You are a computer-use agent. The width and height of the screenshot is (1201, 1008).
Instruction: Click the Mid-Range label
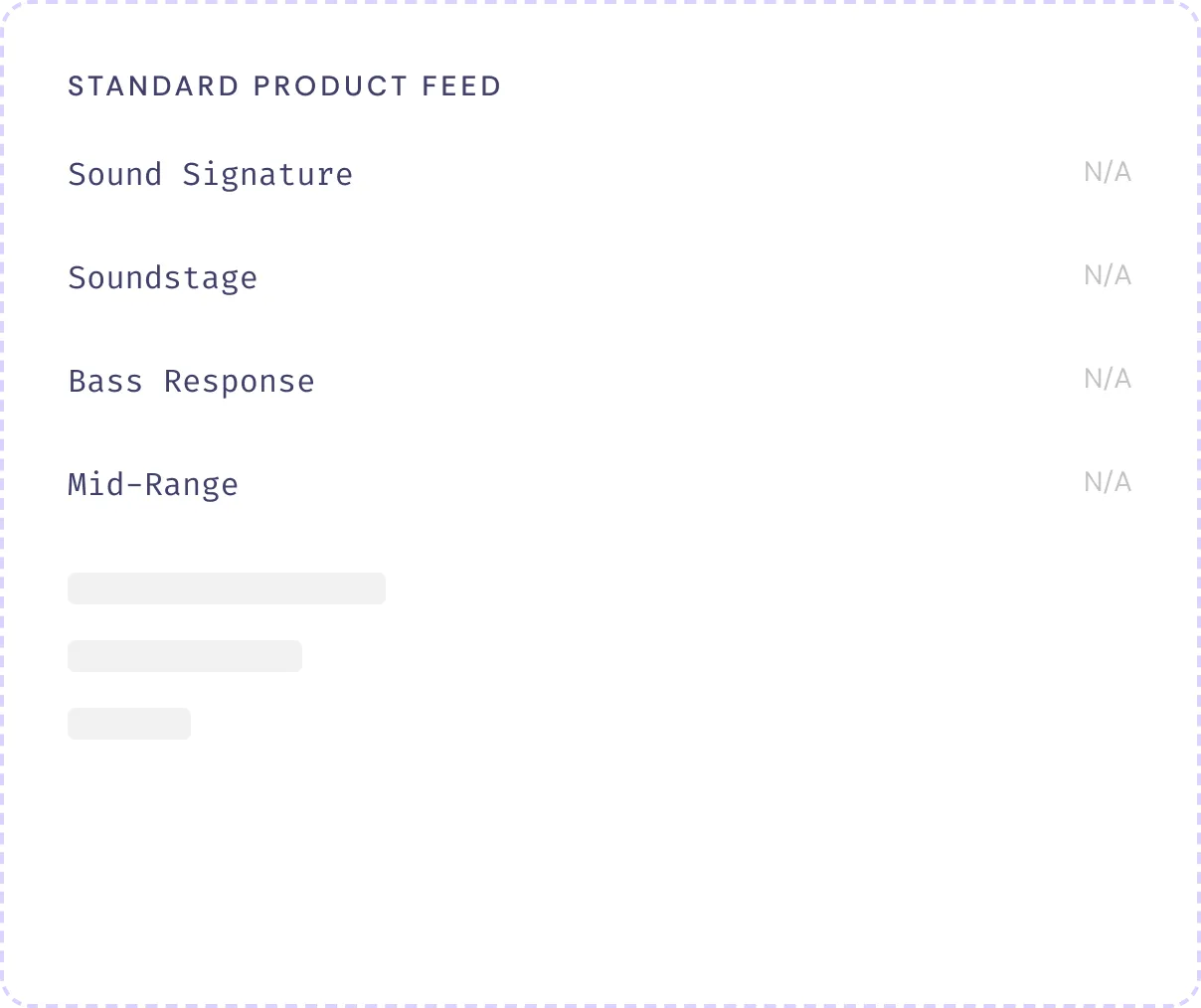tap(153, 485)
